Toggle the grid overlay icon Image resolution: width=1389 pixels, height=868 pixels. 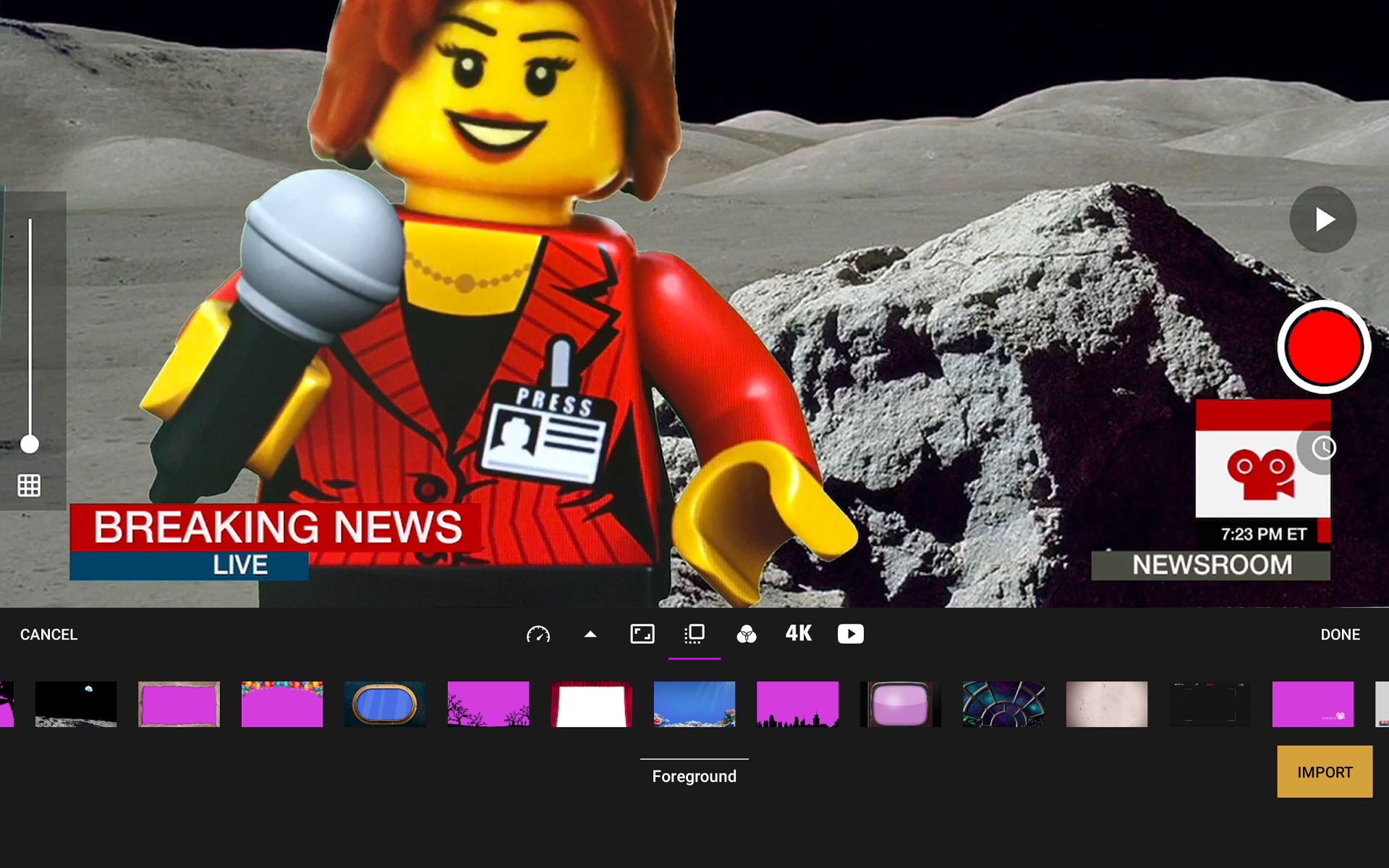29,485
